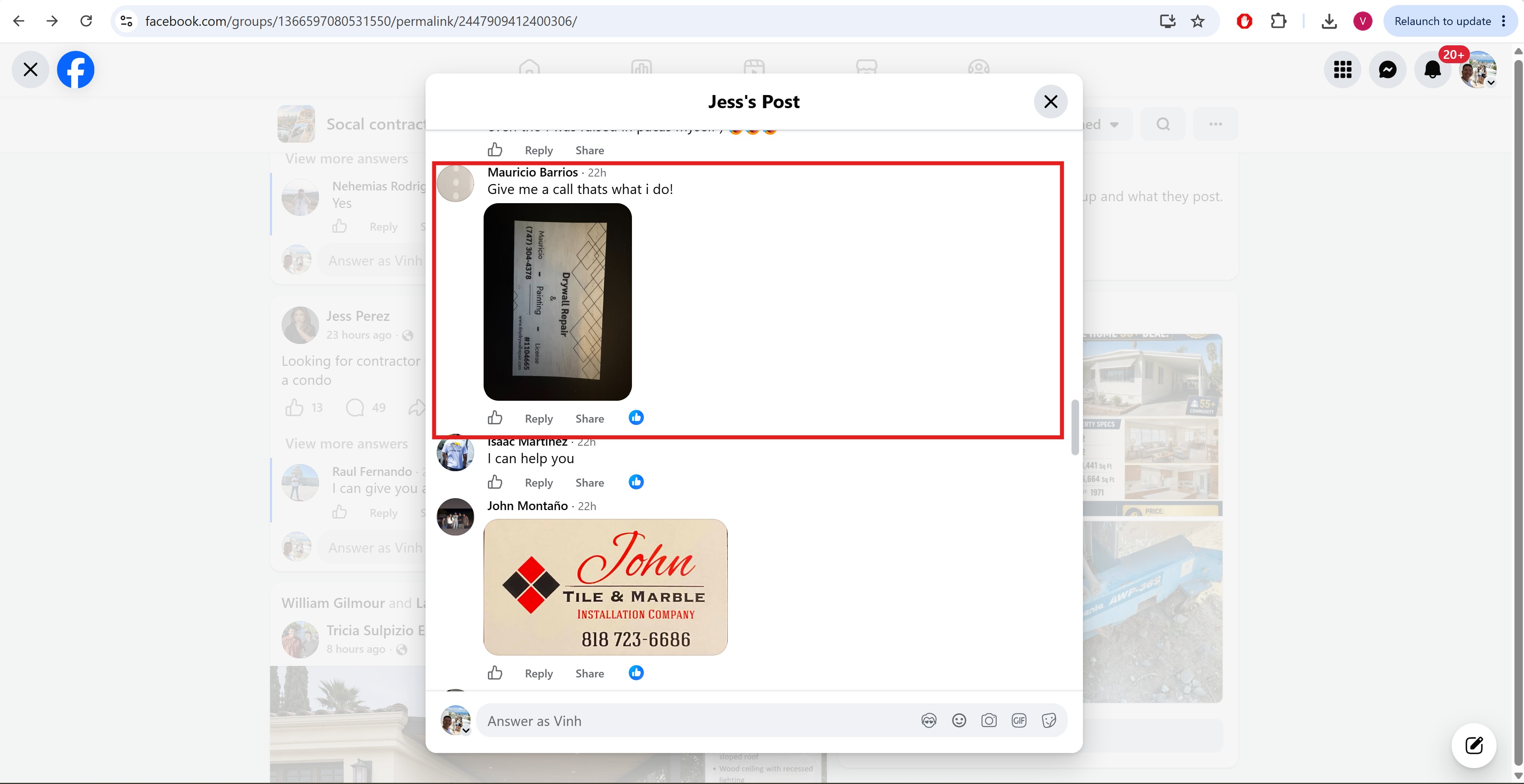1524x784 pixels.
Task: Open Chrome three-dot menu
Action: [x=1504, y=21]
